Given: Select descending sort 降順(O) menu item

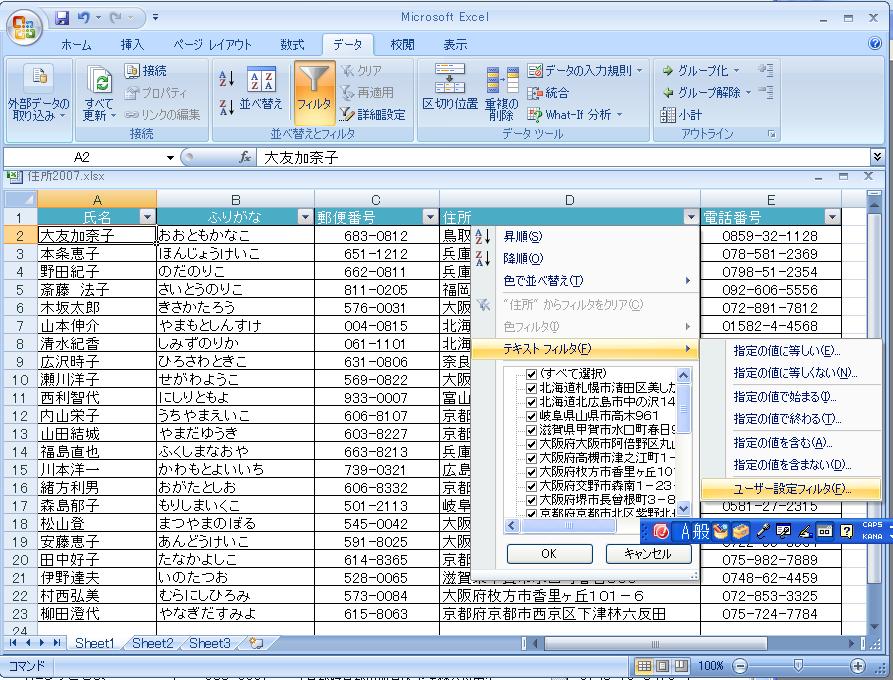Looking at the screenshot, I should tap(585, 259).
